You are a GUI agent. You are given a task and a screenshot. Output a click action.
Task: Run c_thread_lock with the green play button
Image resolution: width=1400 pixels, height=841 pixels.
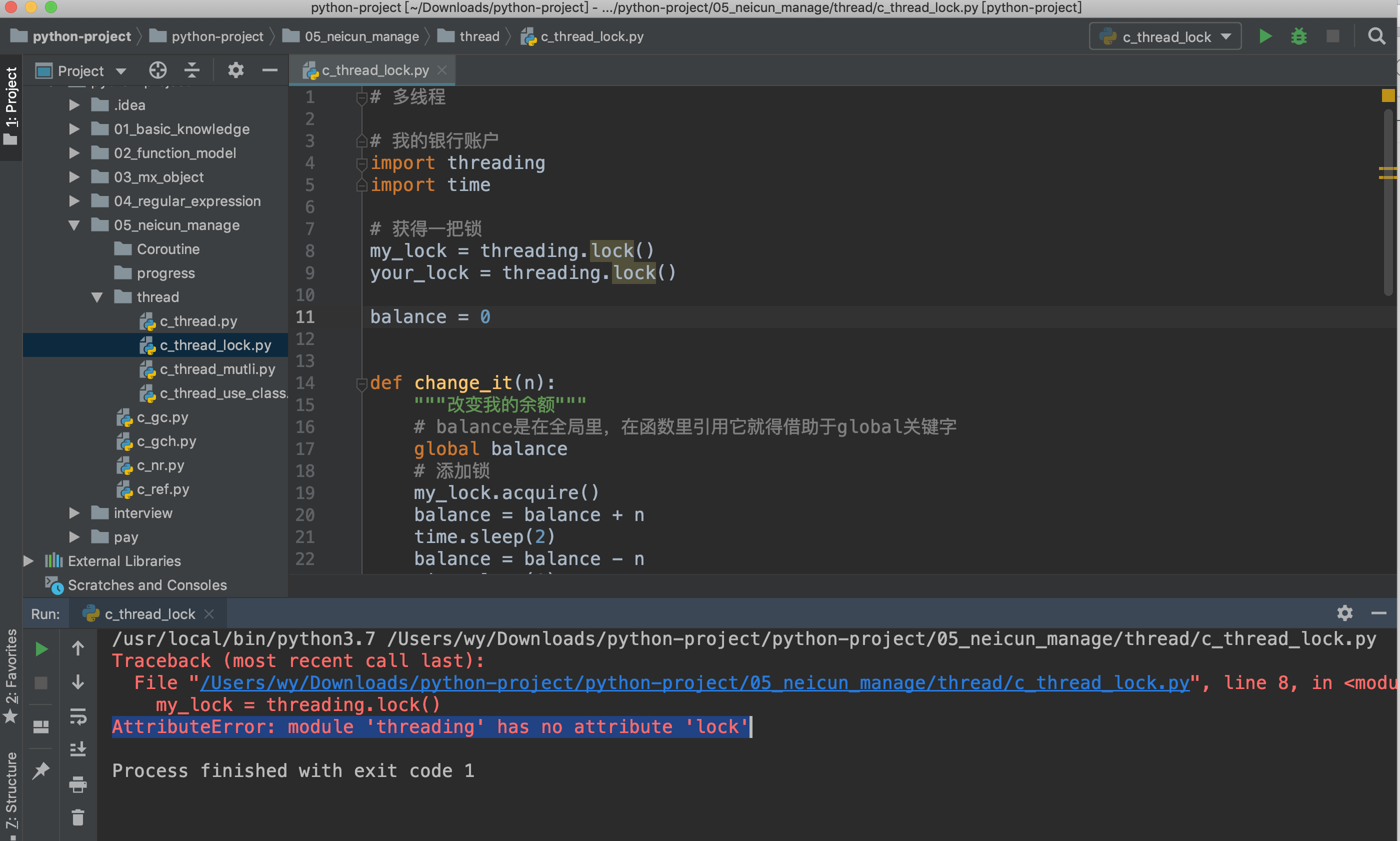click(1264, 37)
